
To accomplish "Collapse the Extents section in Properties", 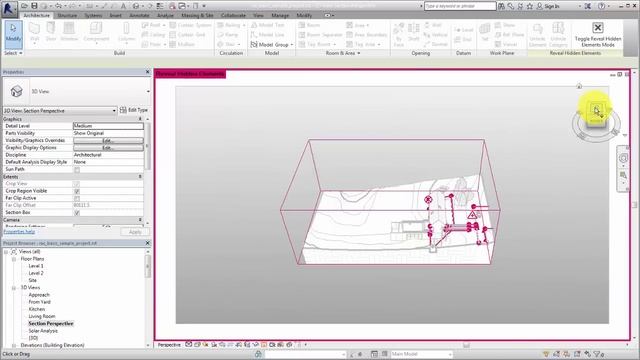I will coord(140,177).
